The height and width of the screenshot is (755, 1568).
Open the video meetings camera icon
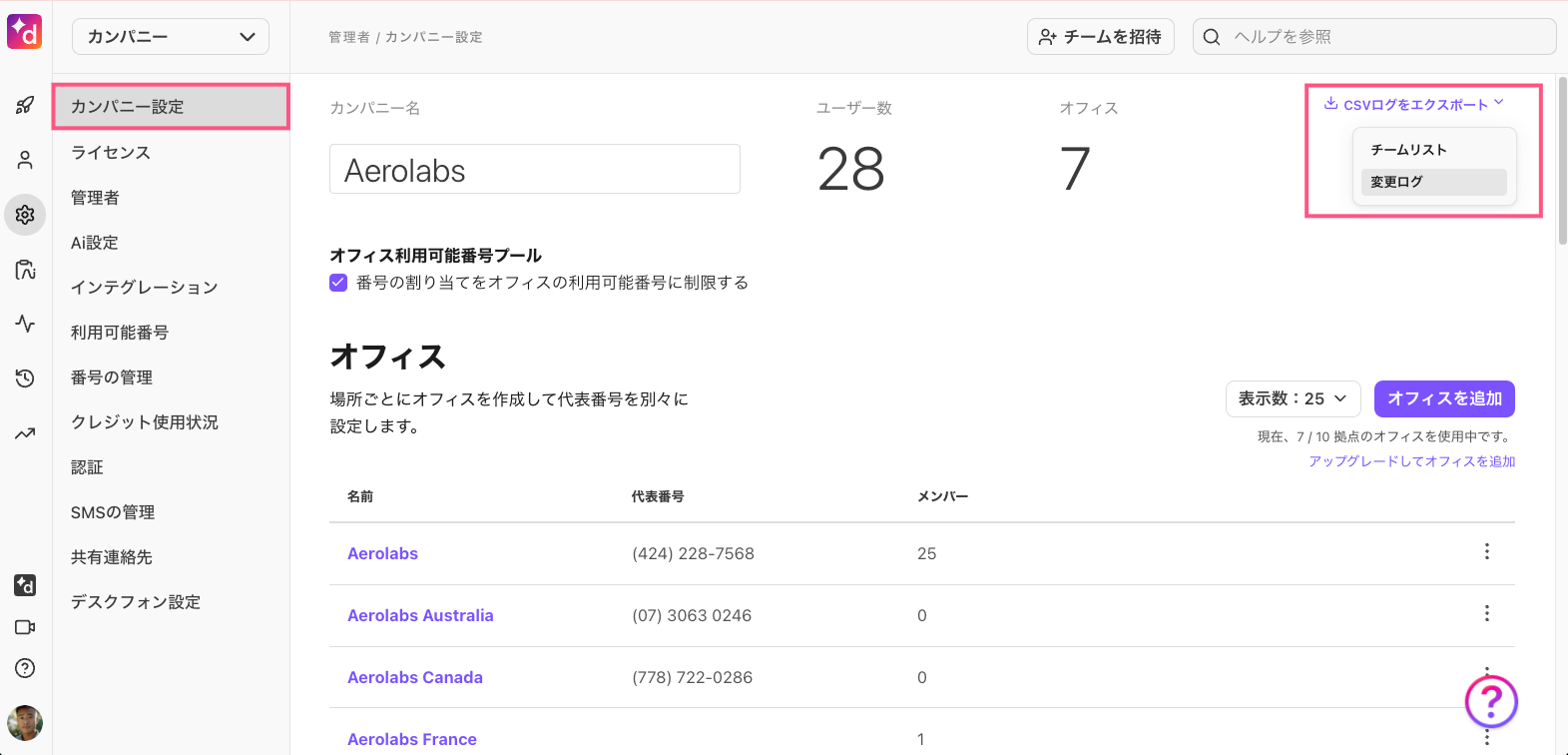tap(25, 627)
